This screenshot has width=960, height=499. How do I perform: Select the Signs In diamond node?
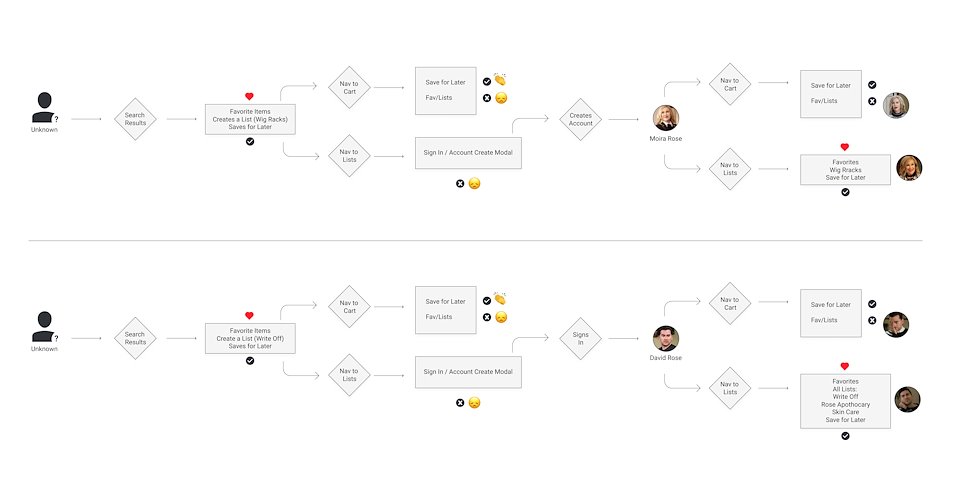coord(580,339)
